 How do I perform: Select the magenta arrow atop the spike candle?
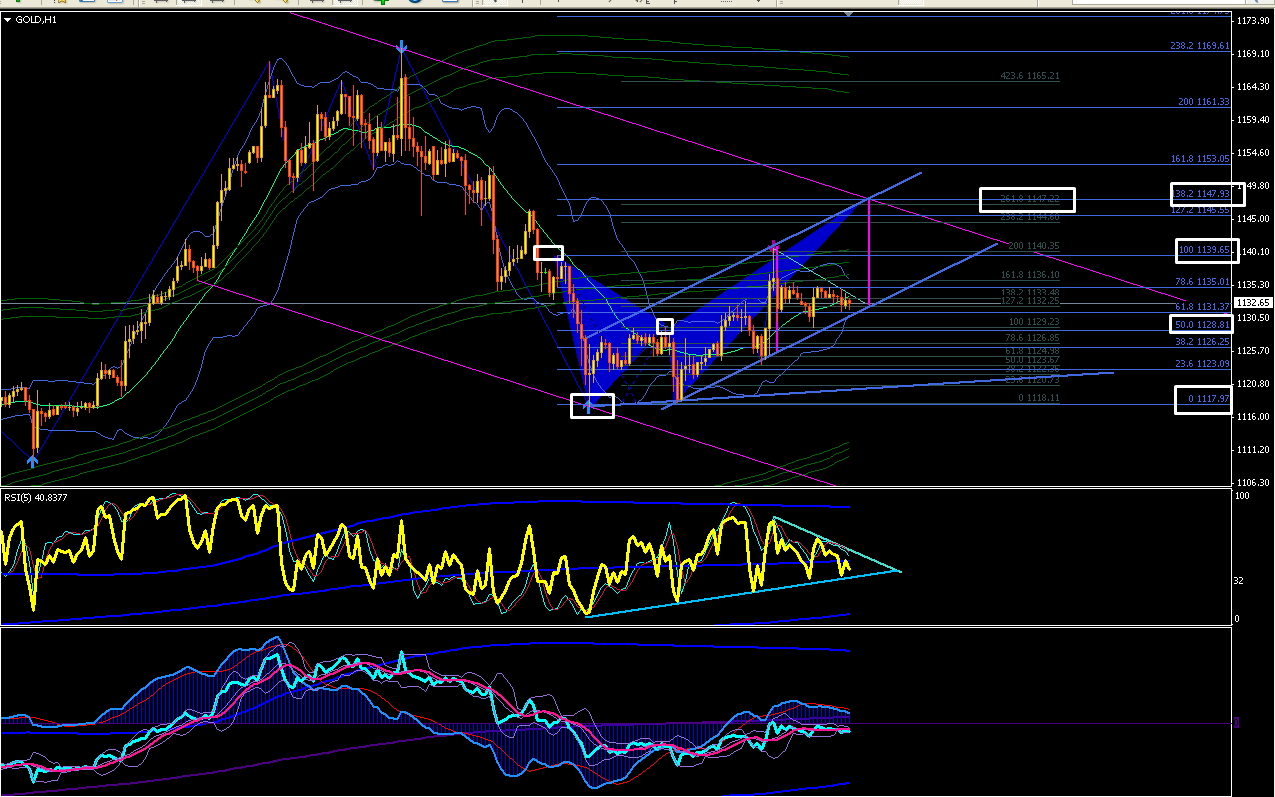point(774,245)
